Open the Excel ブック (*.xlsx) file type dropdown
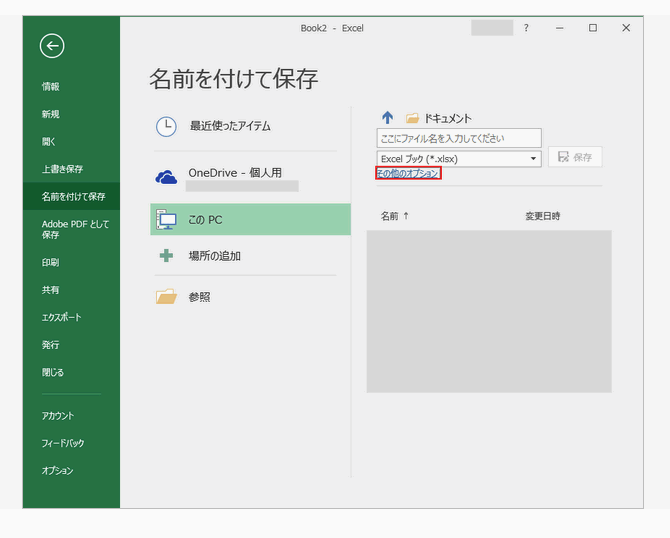 459,159
